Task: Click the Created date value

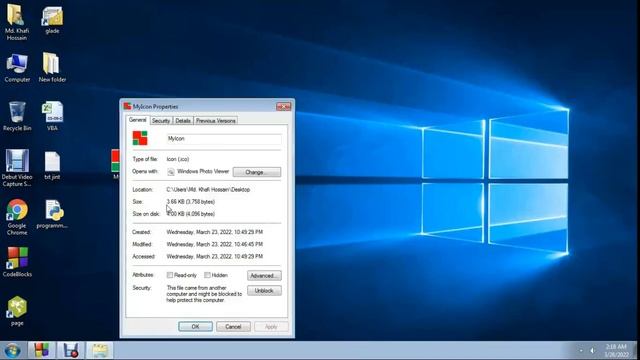Action: 215,232
